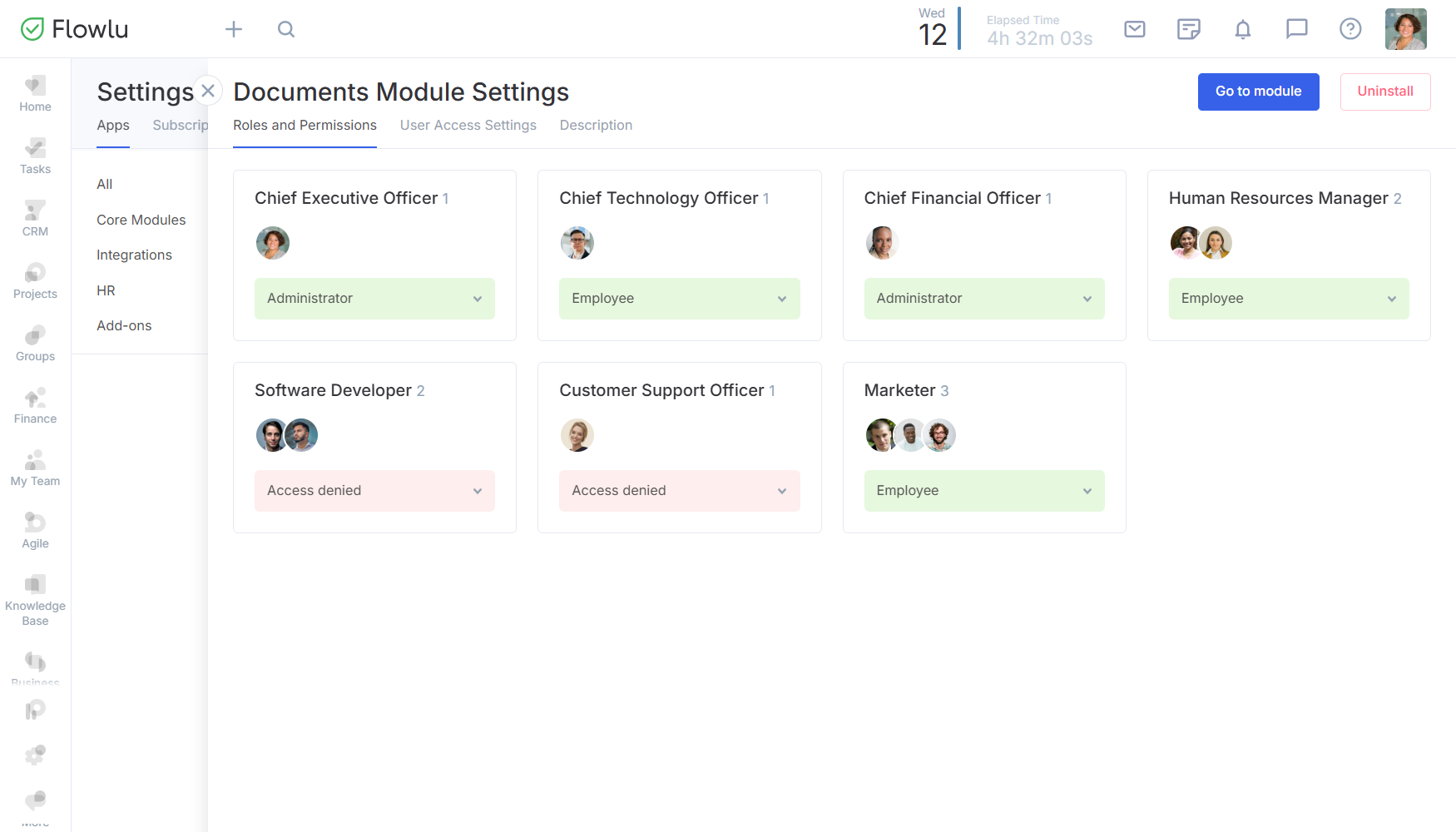Open Customer Support Officer access dropdown

pyautogui.click(x=679, y=491)
